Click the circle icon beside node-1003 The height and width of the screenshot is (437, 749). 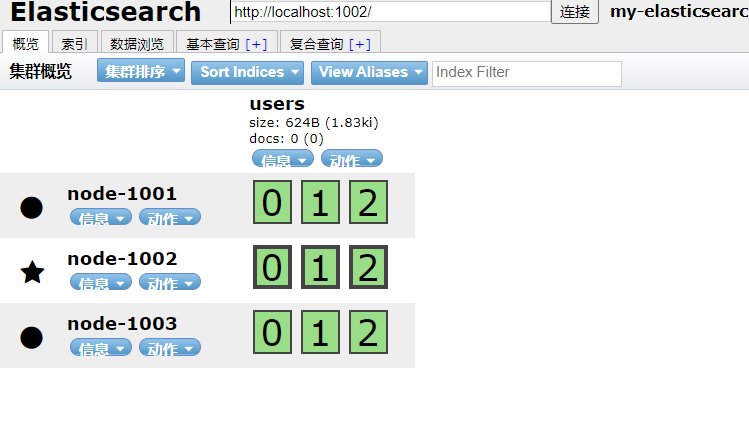[x=32, y=338]
